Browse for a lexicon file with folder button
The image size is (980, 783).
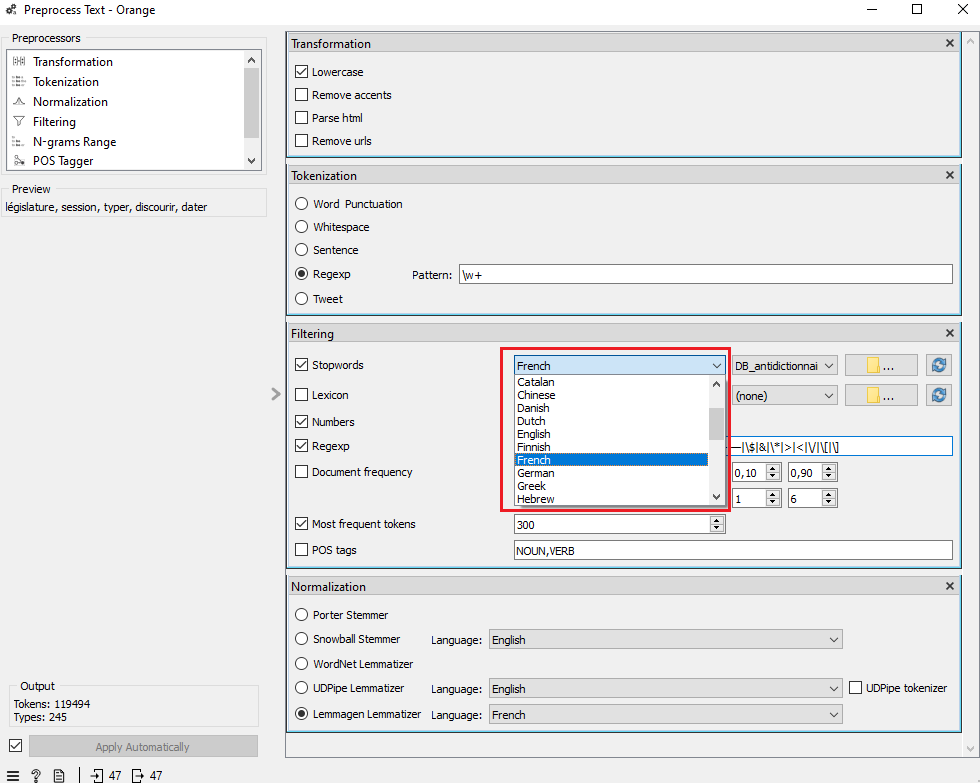(x=880, y=396)
